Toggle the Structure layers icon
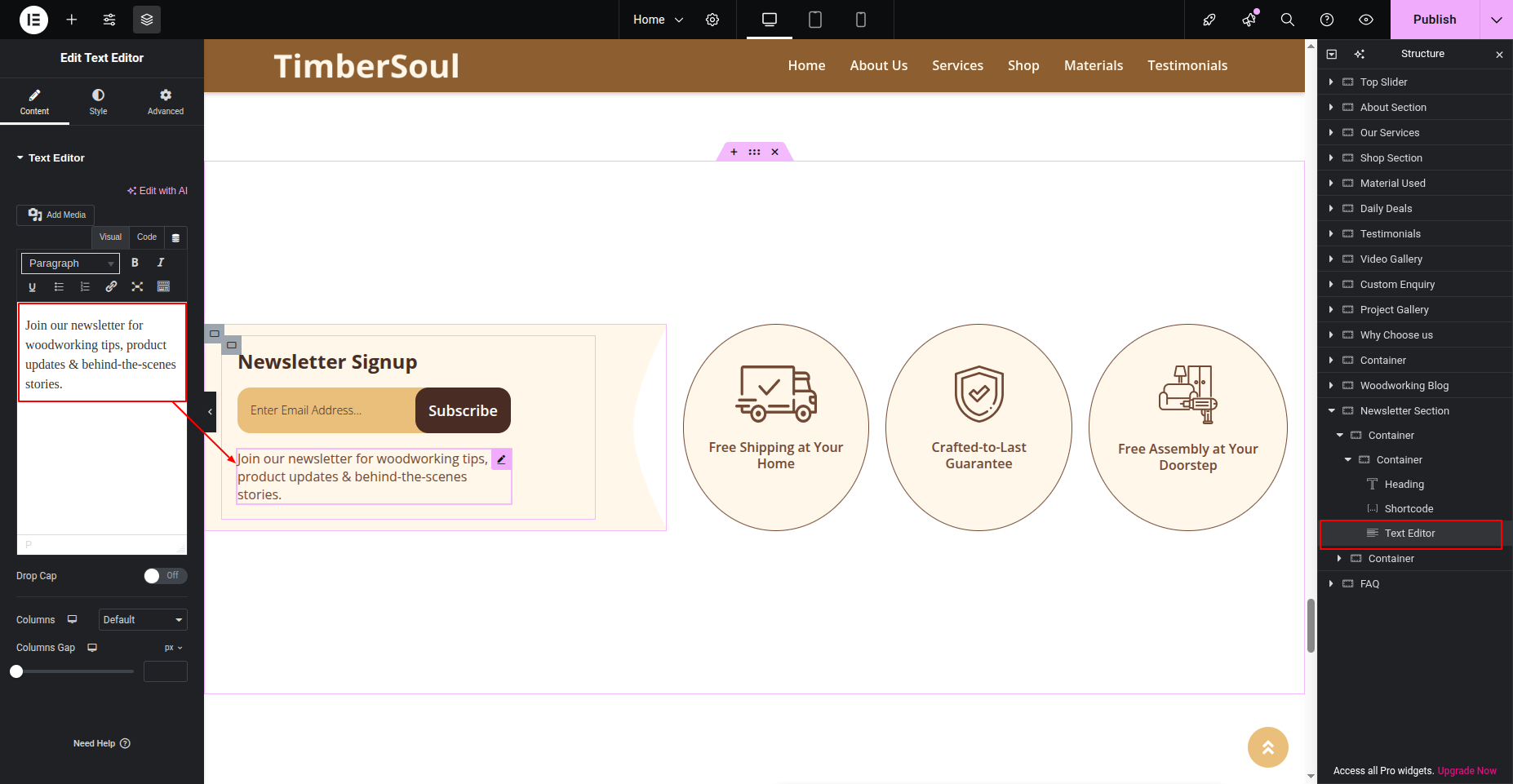 point(147,20)
